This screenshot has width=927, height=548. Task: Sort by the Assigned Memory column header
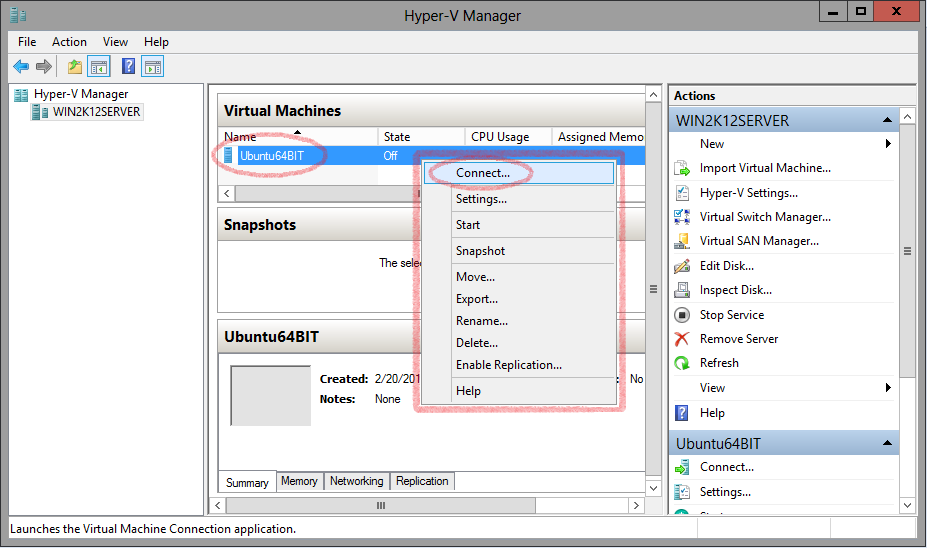(598, 137)
